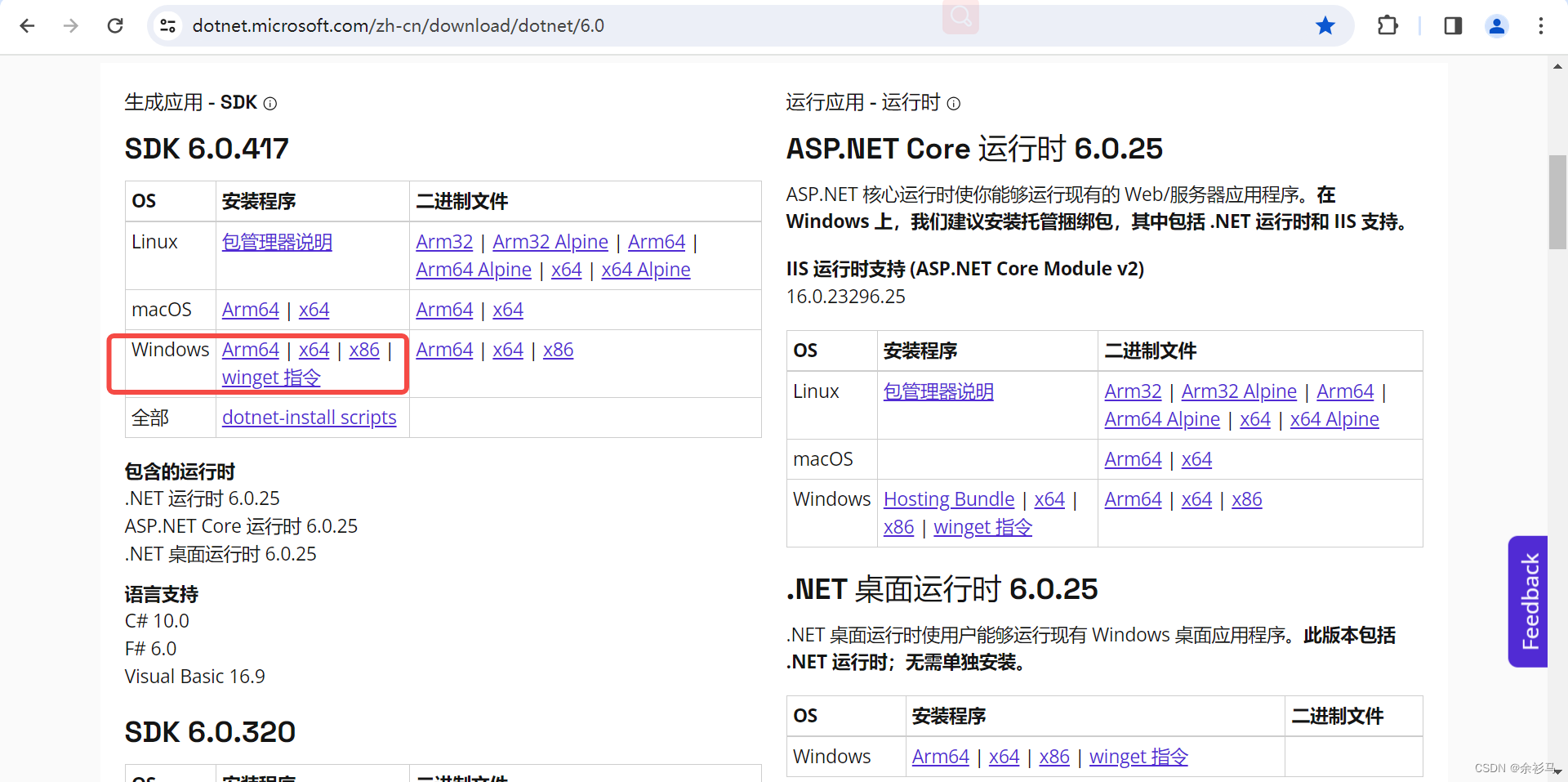
Task: Download ASP.NET Core runtime Windows x64 binary
Action: click(x=1196, y=499)
